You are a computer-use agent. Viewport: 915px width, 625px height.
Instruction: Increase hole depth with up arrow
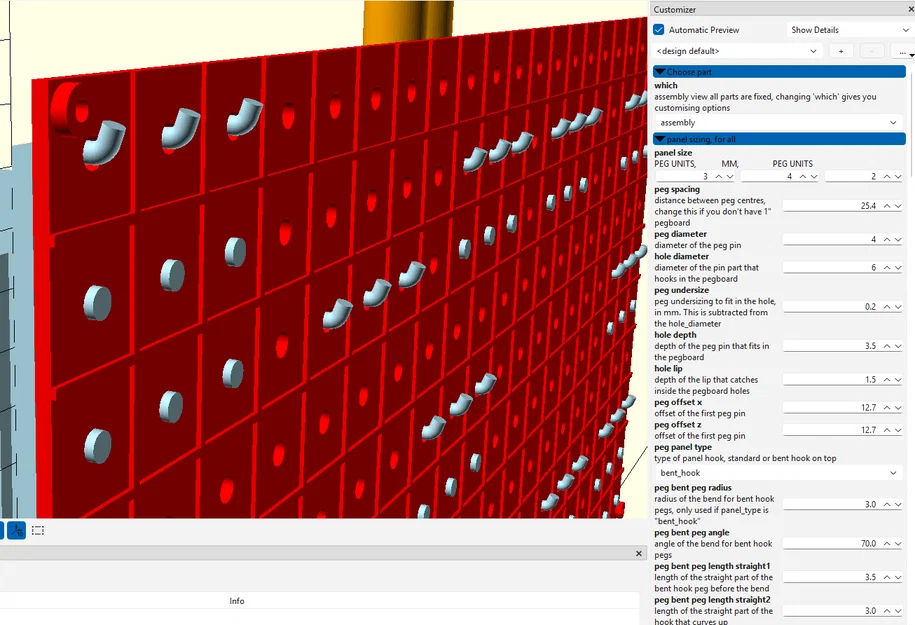tap(887, 346)
